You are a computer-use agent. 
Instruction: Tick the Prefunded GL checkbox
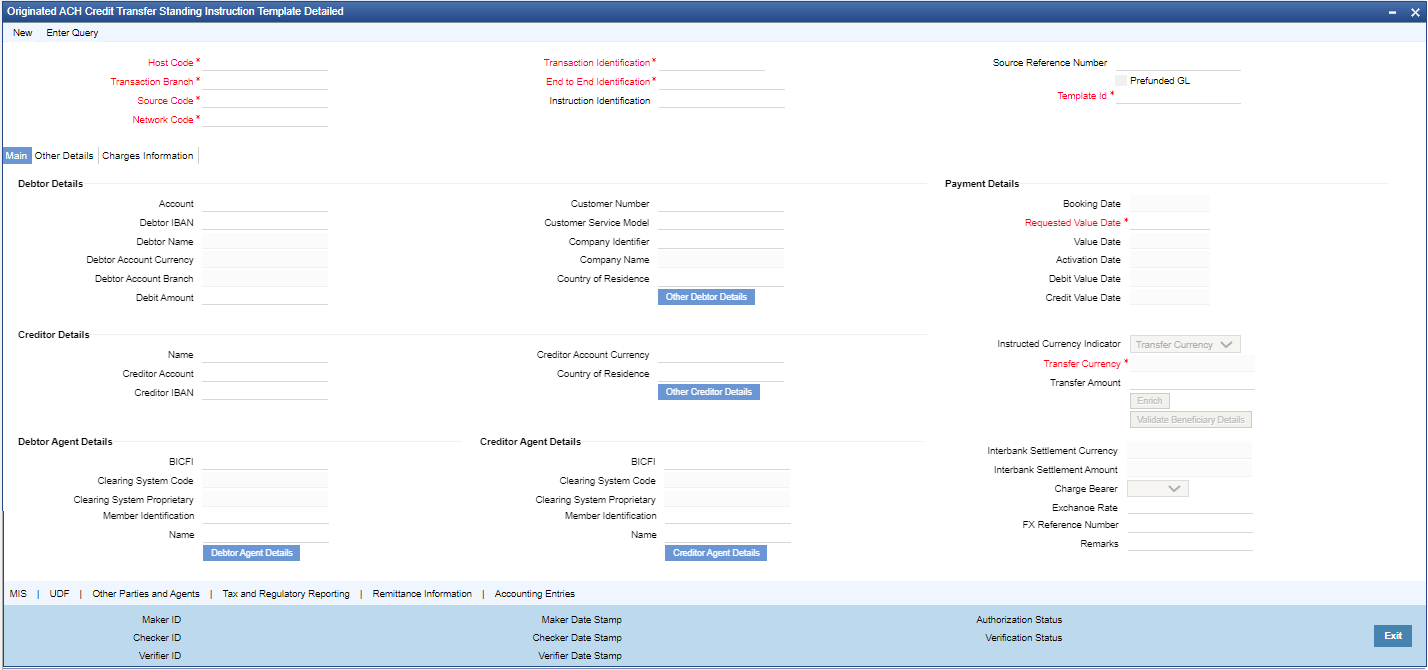pyautogui.click(x=1121, y=80)
